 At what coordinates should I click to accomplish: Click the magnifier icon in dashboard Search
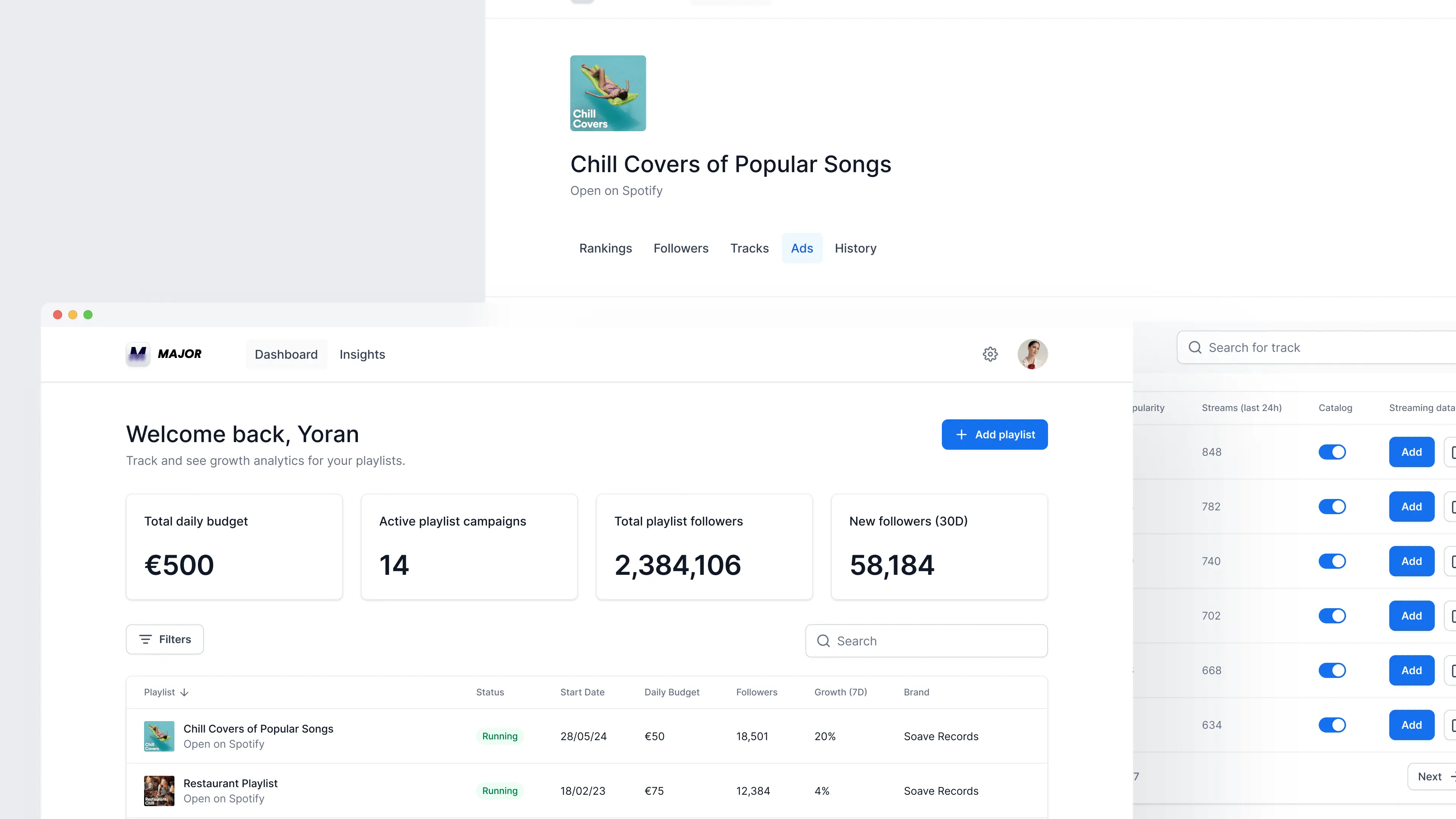pyautogui.click(x=824, y=641)
